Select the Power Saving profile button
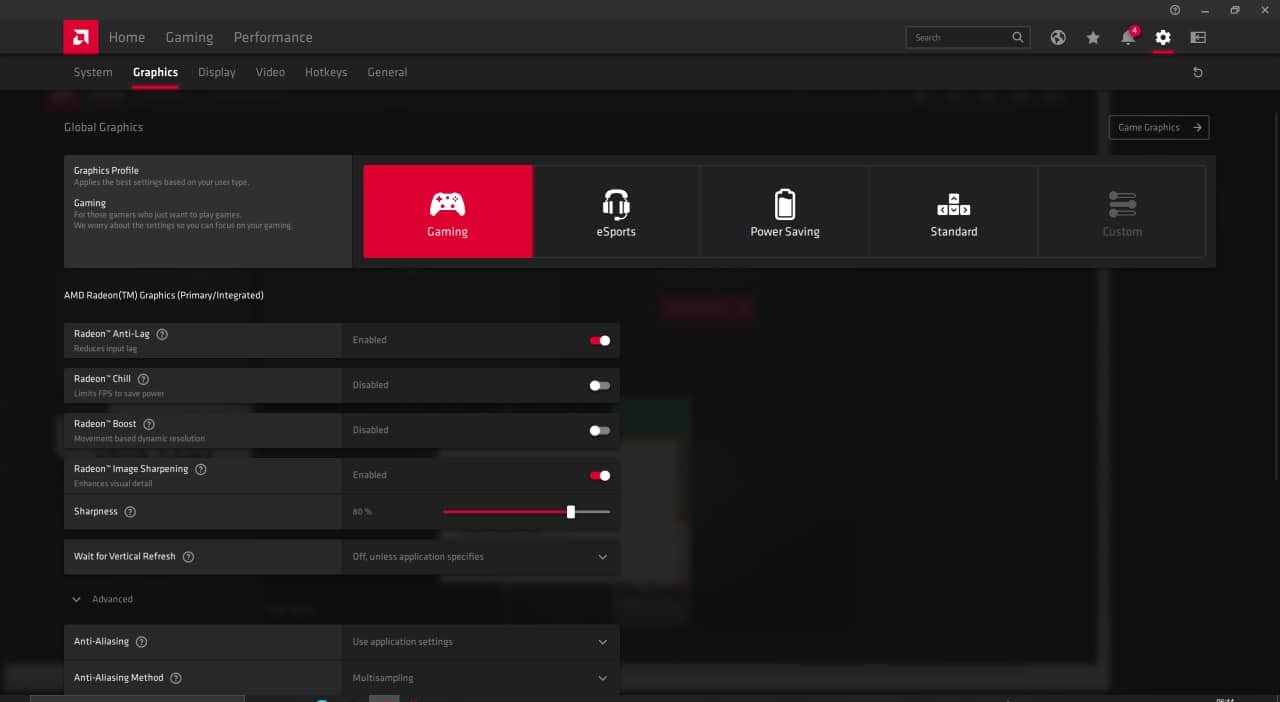This screenshot has width=1280, height=702. pyautogui.click(x=785, y=212)
